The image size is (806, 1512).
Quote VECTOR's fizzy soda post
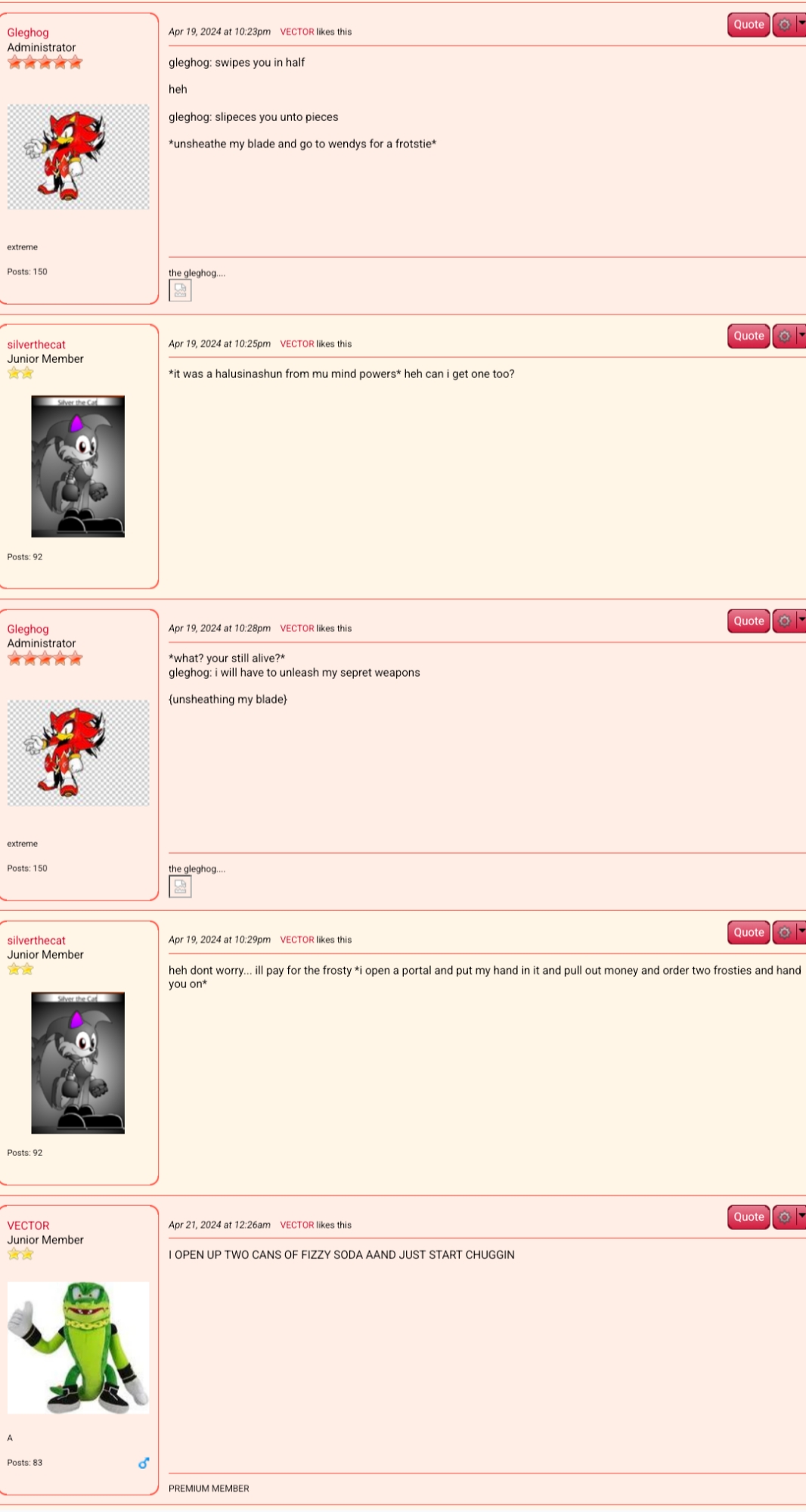pos(749,1217)
